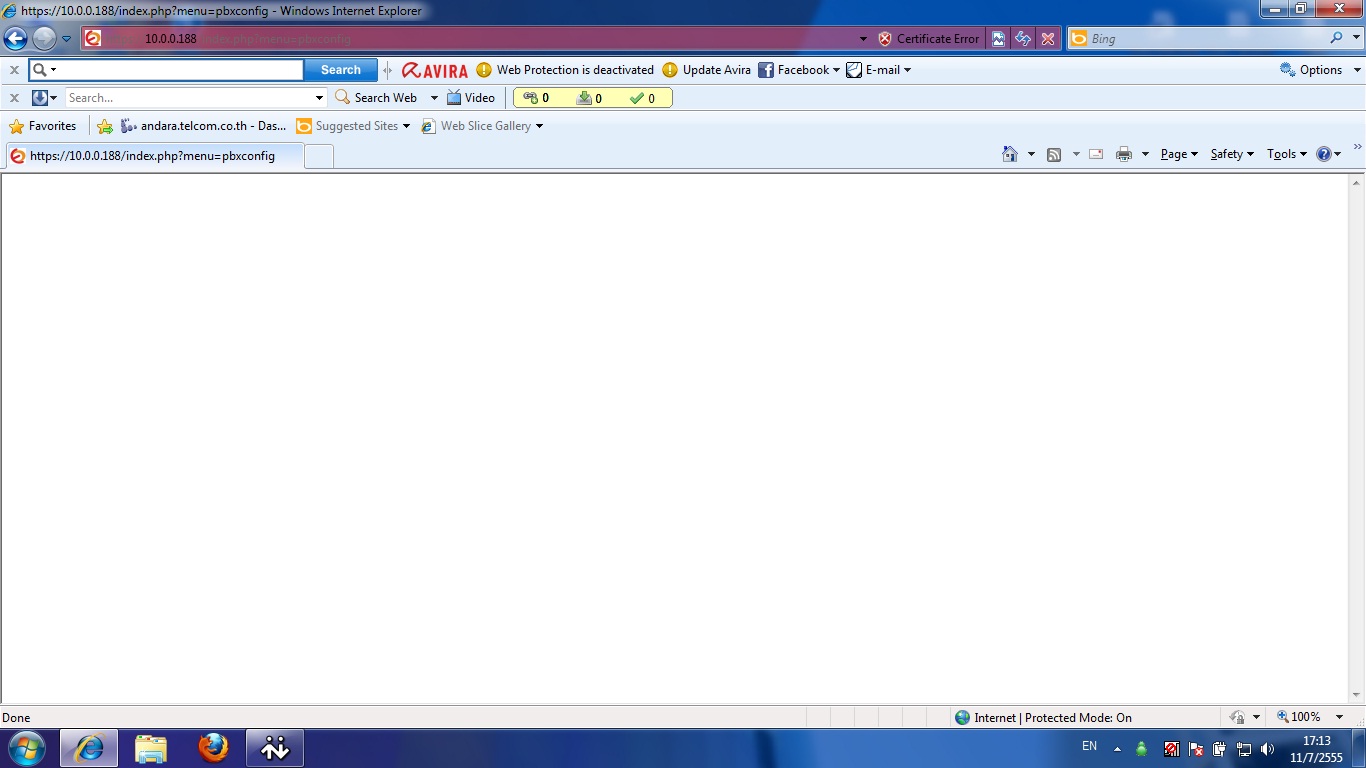The width and height of the screenshot is (1366, 768).
Task: Click the Home icon in command bar
Action: coord(1010,154)
